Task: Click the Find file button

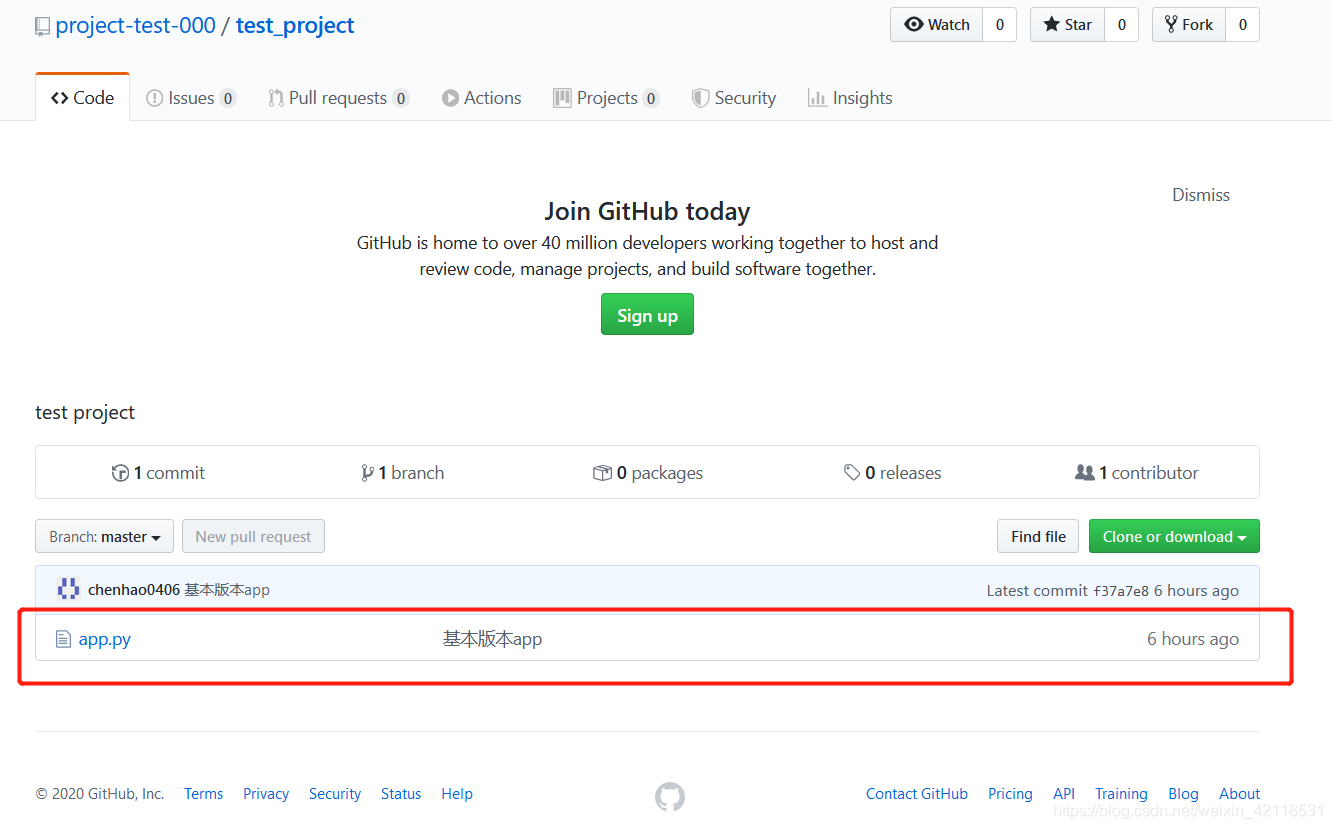Action: click(x=1038, y=537)
